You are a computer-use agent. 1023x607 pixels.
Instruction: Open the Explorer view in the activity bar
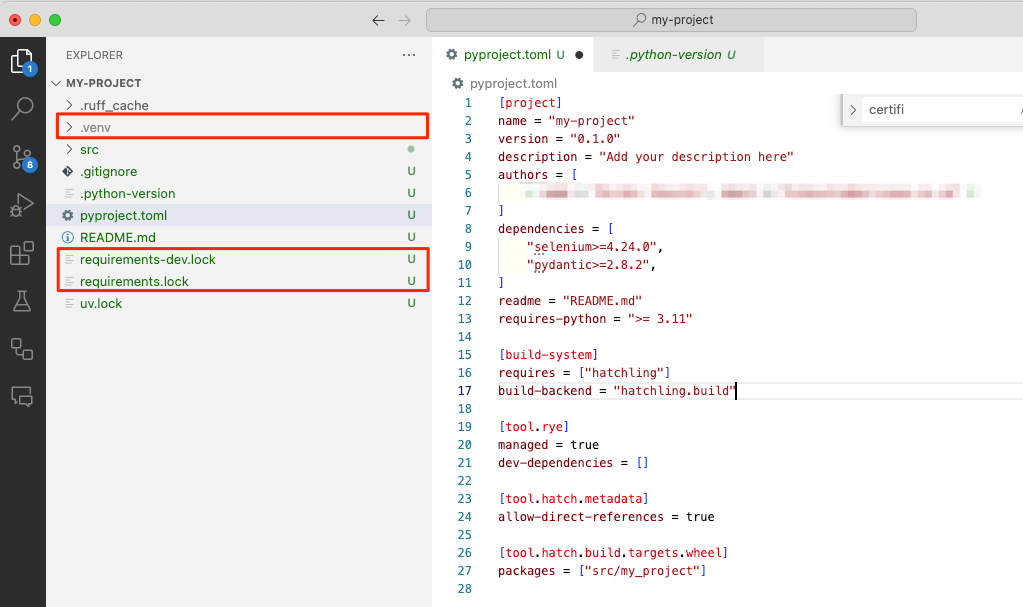pos(22,61)
